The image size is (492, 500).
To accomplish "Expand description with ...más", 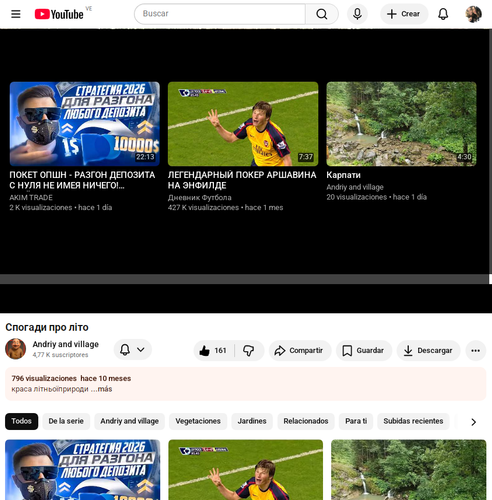I will coord(102,389).
